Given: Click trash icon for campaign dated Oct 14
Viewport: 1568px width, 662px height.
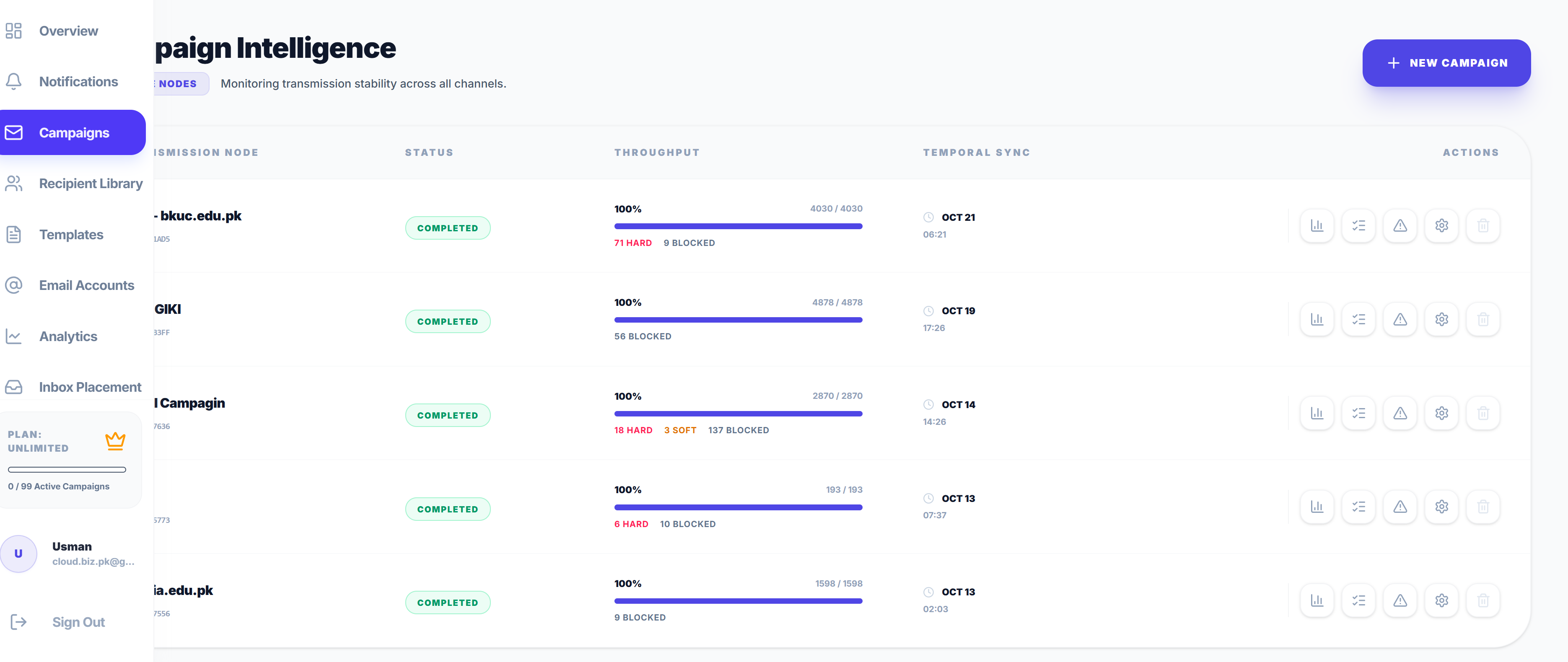Looking at the screenshot, I should [x=1483, y=413].
